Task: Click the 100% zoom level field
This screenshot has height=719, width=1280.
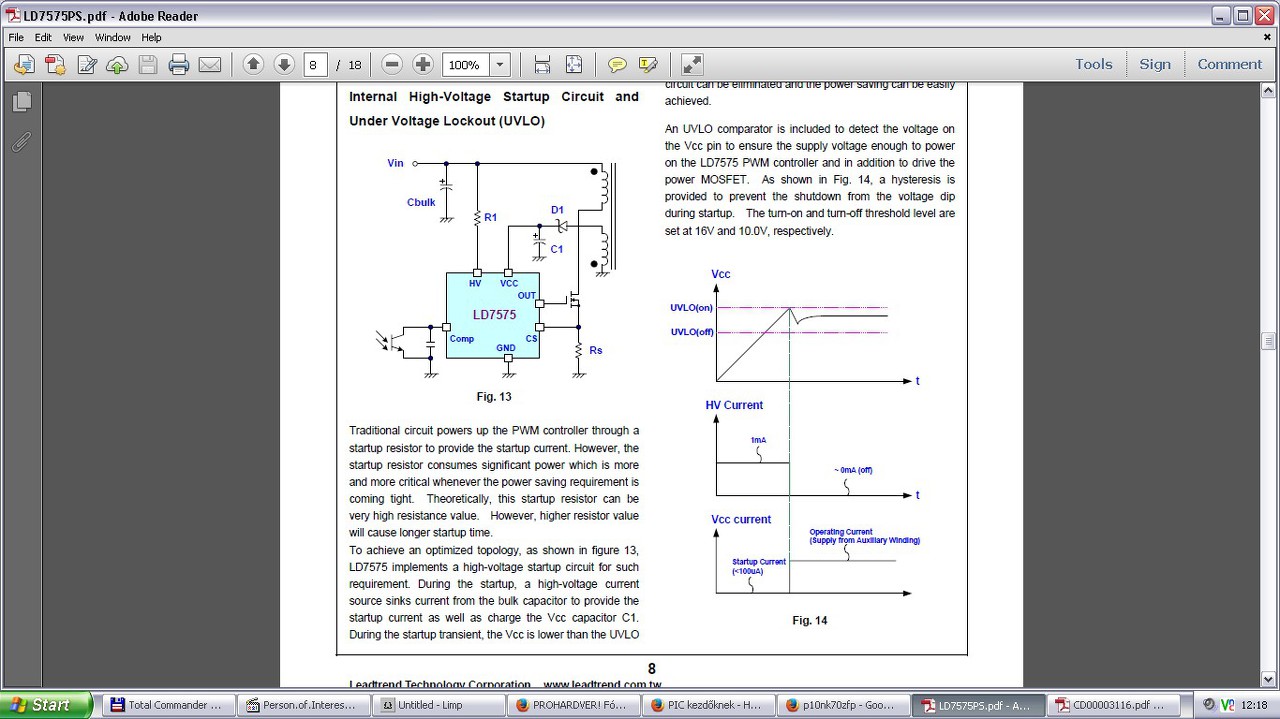Action: [465, 65]
